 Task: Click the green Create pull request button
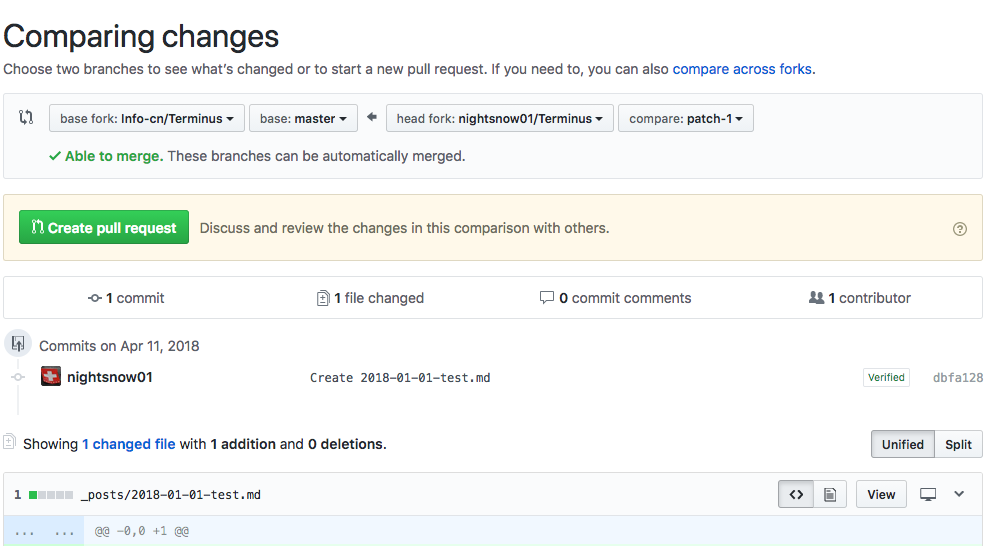pos(104,227)
